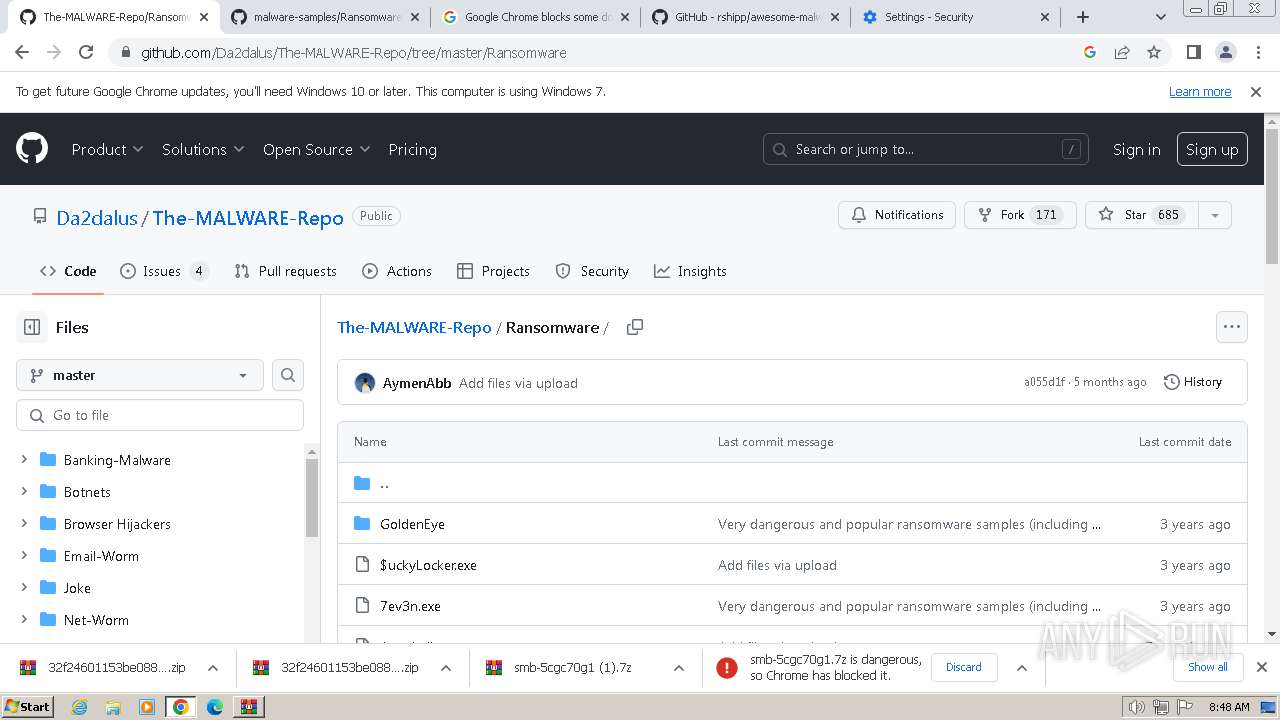This screenshot has height=720, width=1280.
Task: Share this page icon in address bar
Action: [1122, 52]
